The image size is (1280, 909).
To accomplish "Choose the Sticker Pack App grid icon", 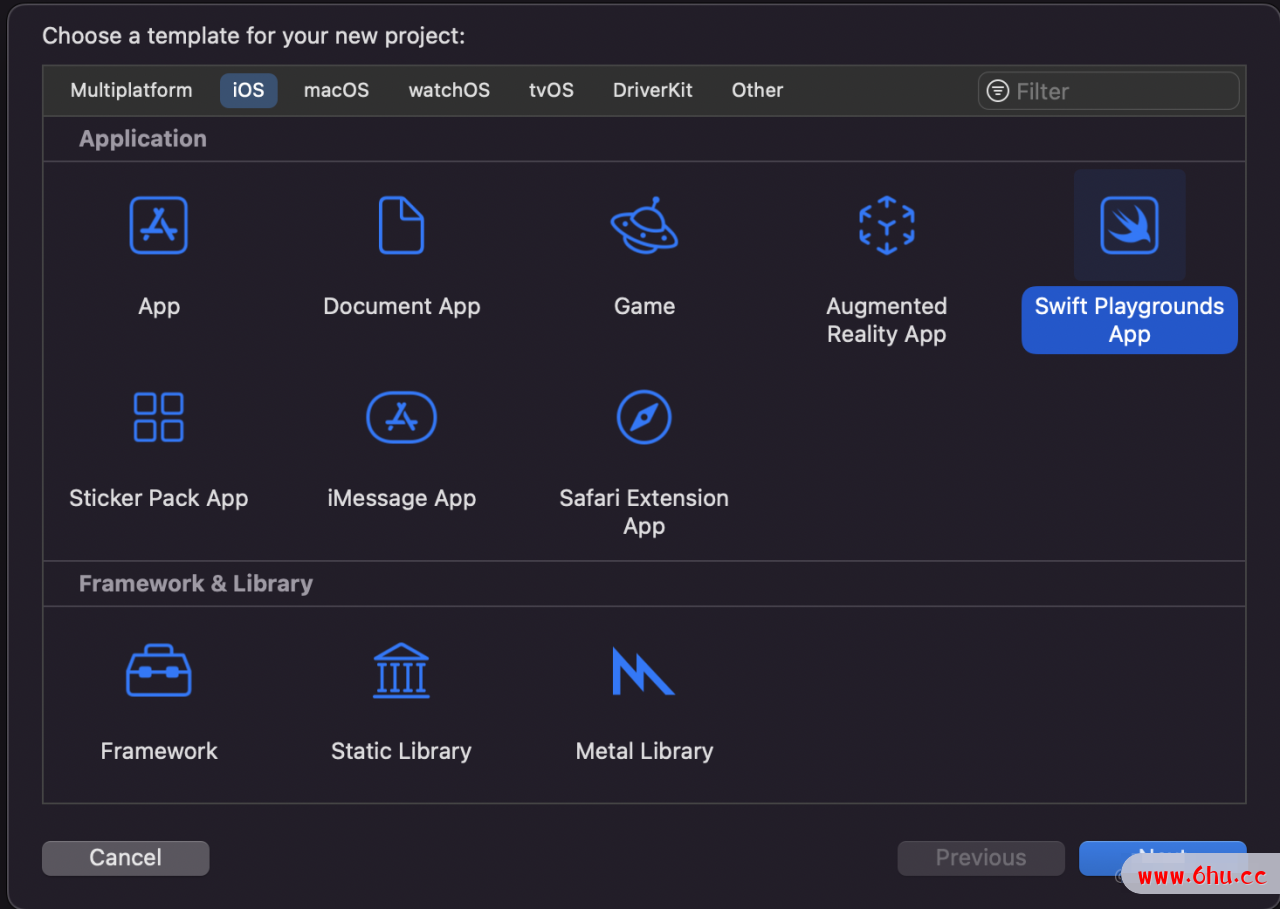I will (158, 417).
